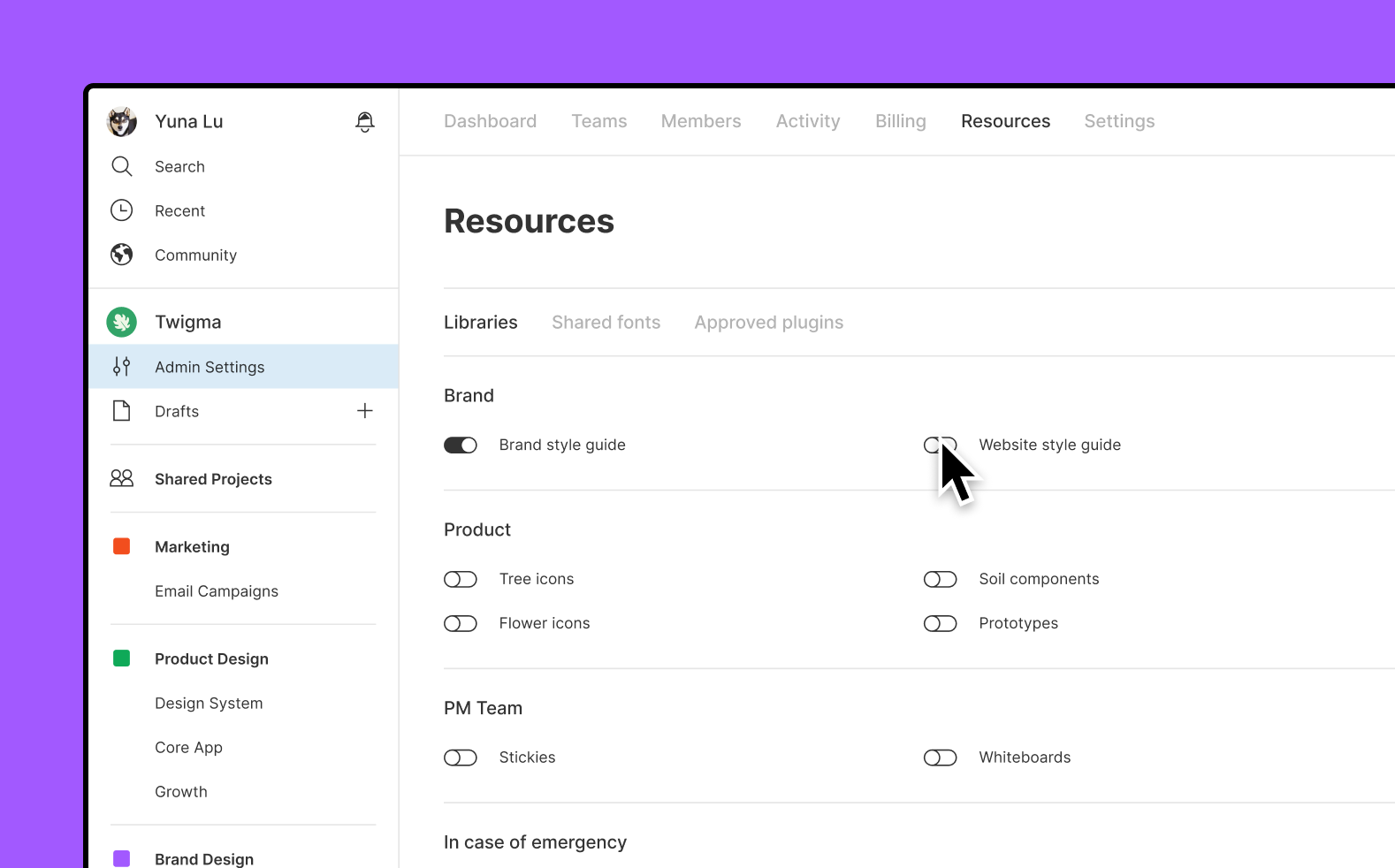Image resolution: width=1395 pixels, height=868 pixels.
Task: Open the Activity tab
Action: point(808,121)
